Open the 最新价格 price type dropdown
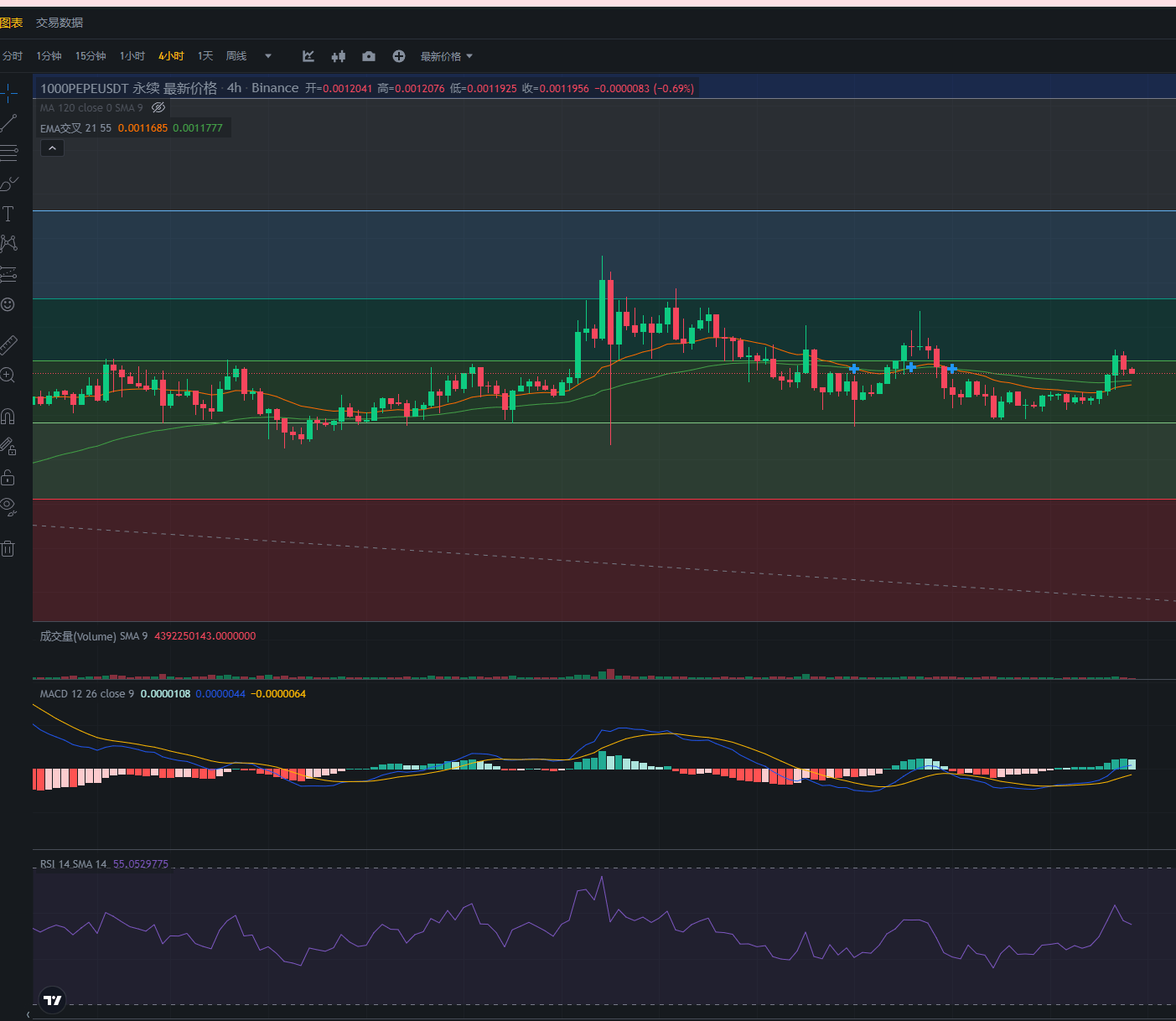 pos(447,56)
